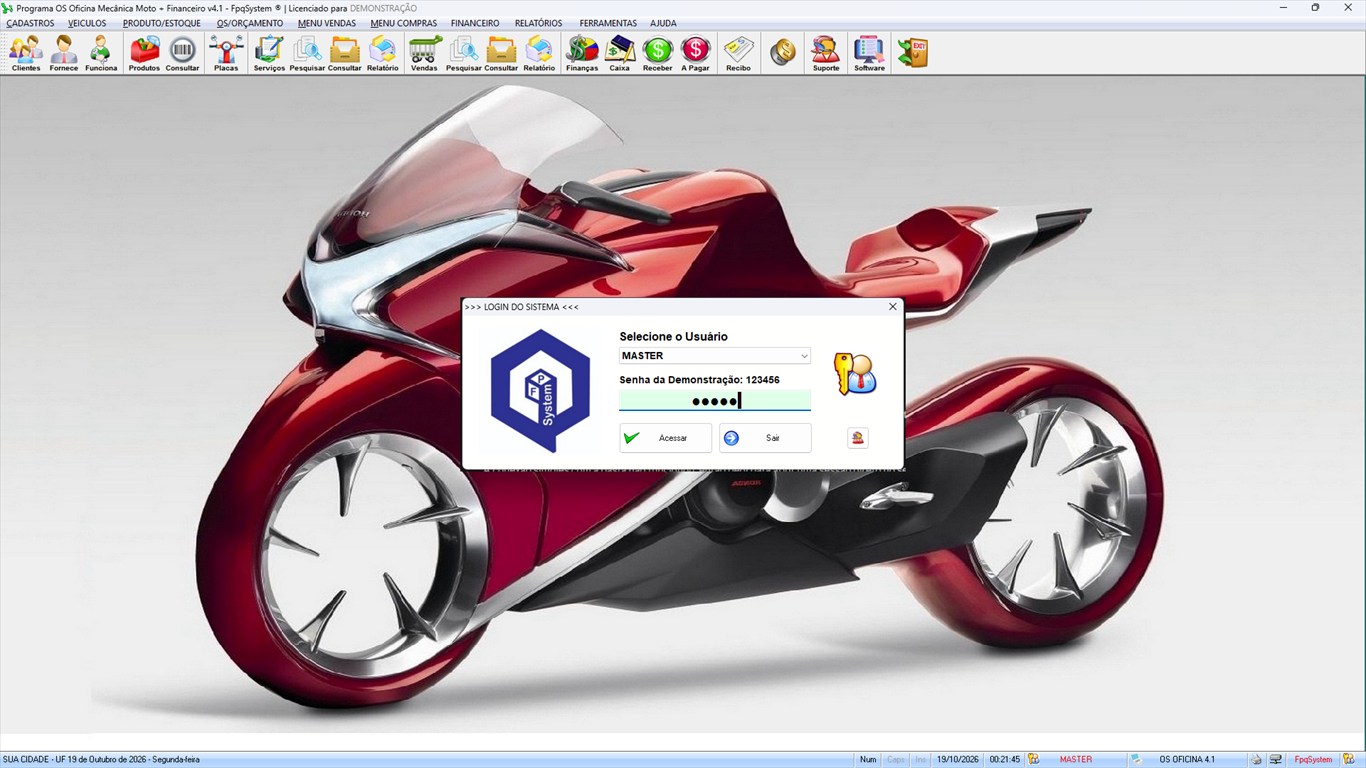Click Pesquisar next to Serviços
The image size is (1366, 768).
coord(307,53)
